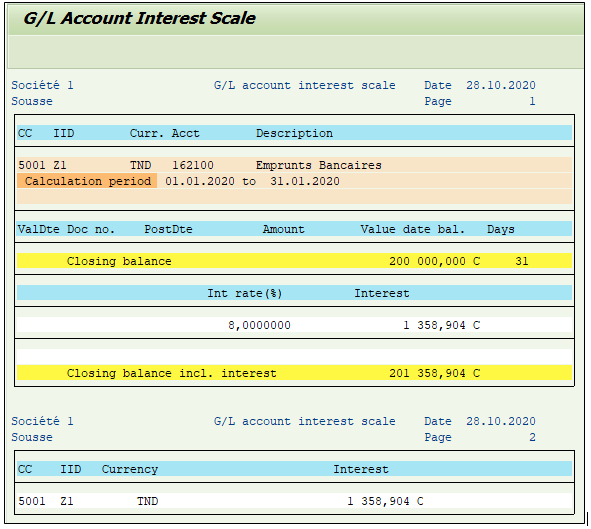591x529 pixels.
Task: Select period end date 31.01.2020
Action: 305,181
